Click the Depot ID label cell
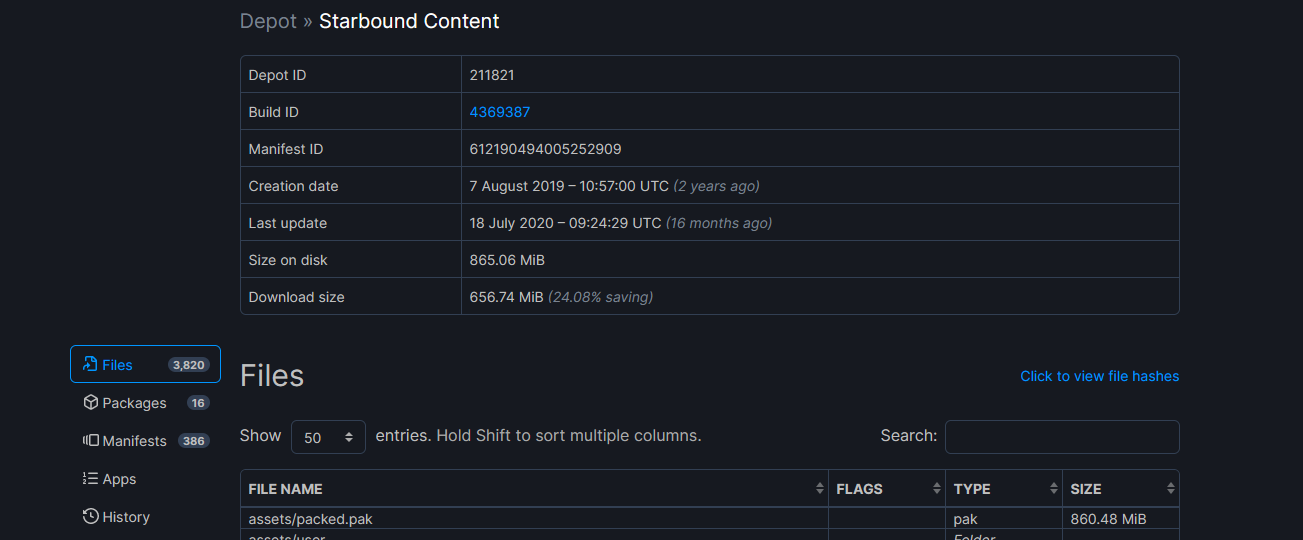This screenshot has height=540, width=1303. pyautogui.click(x=351, y=75)
